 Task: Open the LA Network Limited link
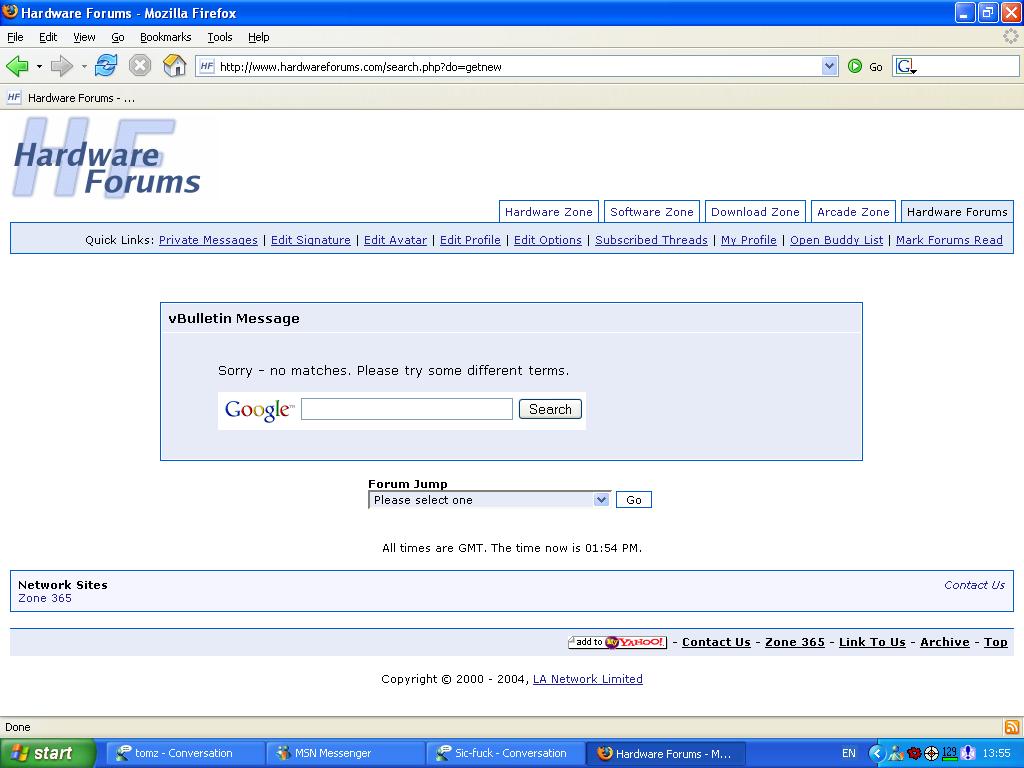pyautogui.click(x=588, y=679)
